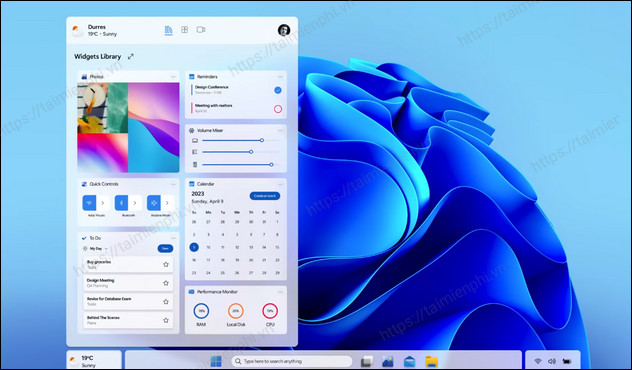Open the Behind The Scenes task
The image size is (632, 370).
point(128,320)
